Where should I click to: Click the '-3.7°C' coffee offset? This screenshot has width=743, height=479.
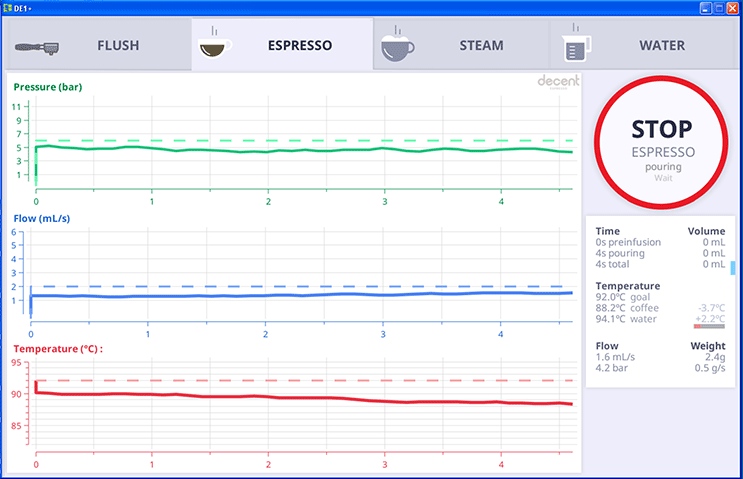pyautogui.click(x=711, y=308)
